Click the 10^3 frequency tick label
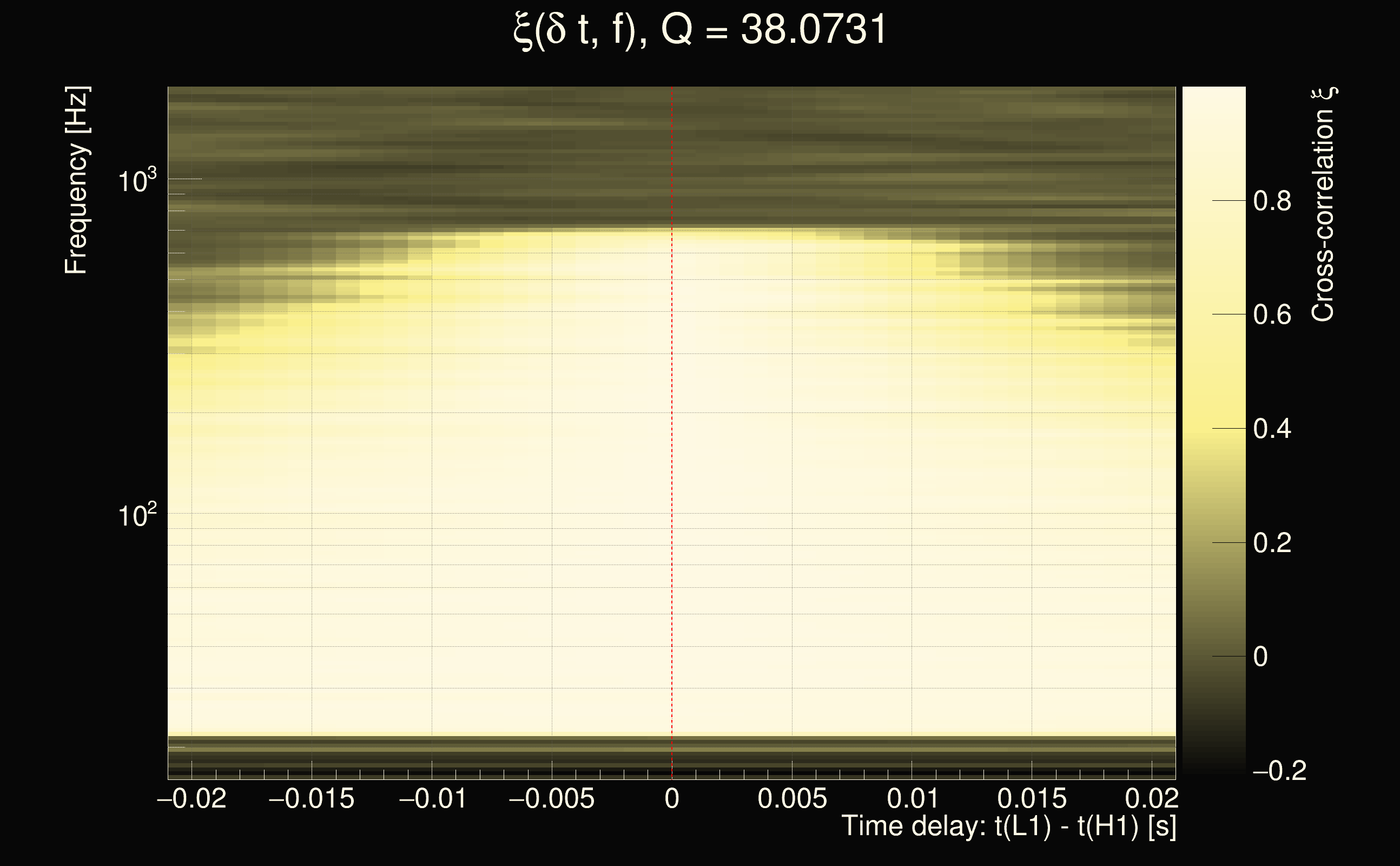Image resolution: width=1400 pixels, height=866 pixels. pos(137,181)
